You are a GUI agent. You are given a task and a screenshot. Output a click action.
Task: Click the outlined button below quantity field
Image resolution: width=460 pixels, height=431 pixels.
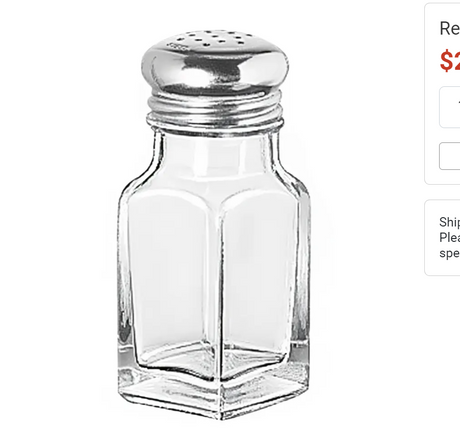[x=450, y=156]
